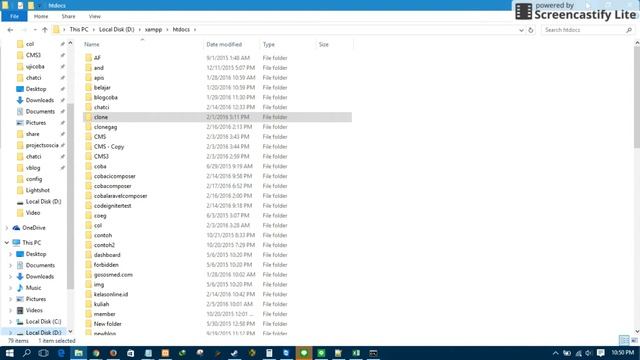Expand Local Disk (C:) node
This screenshot has width=640, height=360.
pos(11,322)
